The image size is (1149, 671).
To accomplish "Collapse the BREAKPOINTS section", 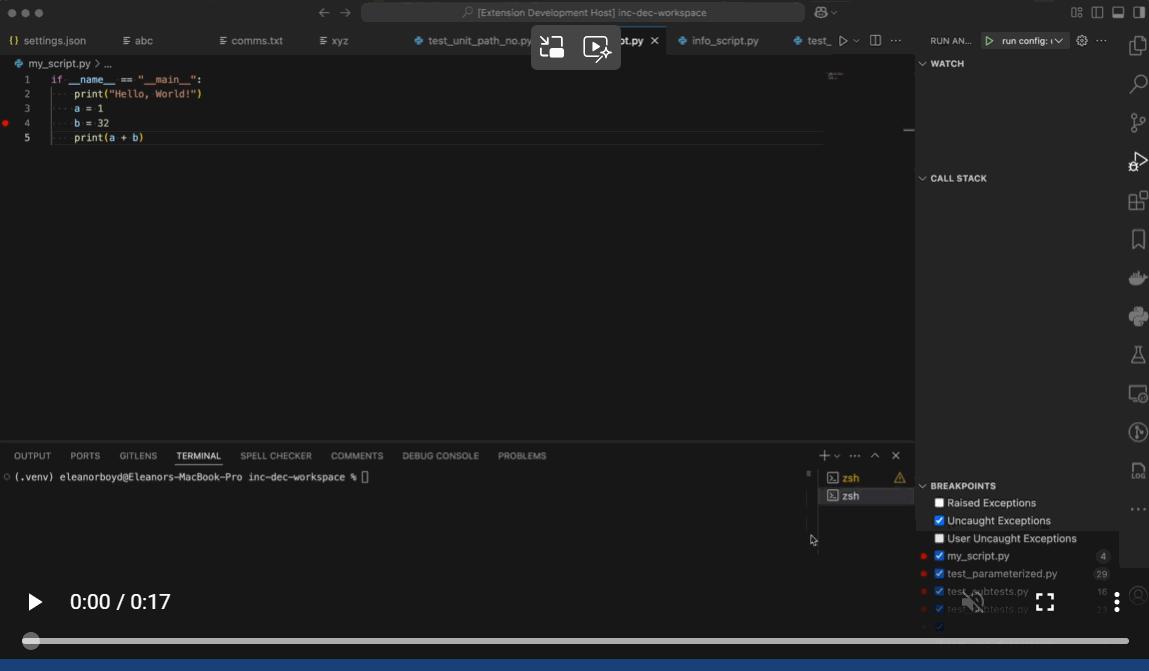I will 922,486.
